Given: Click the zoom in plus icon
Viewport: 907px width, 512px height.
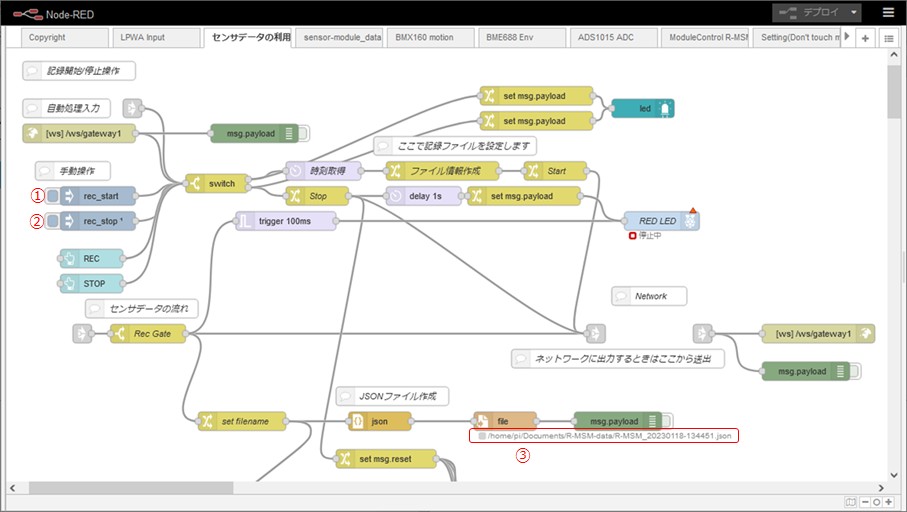Looking at the screenshot, I should coord(888,502).
